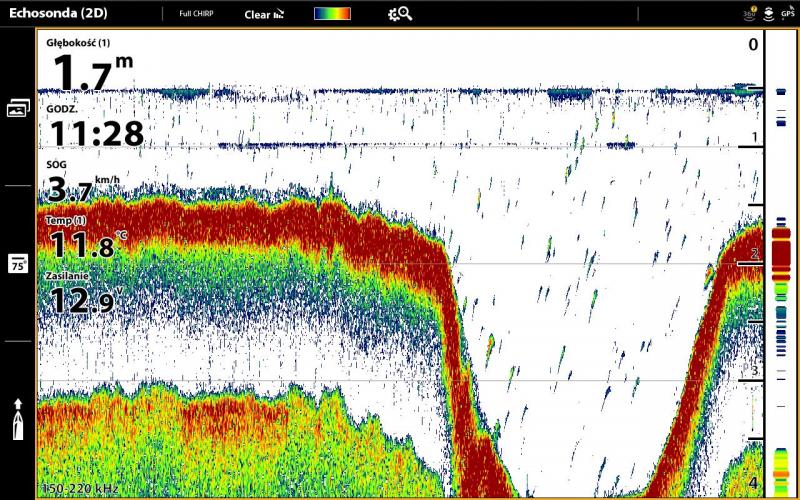
Task: Tap the icon beside the Clear mode label
Action: [279, 15]
